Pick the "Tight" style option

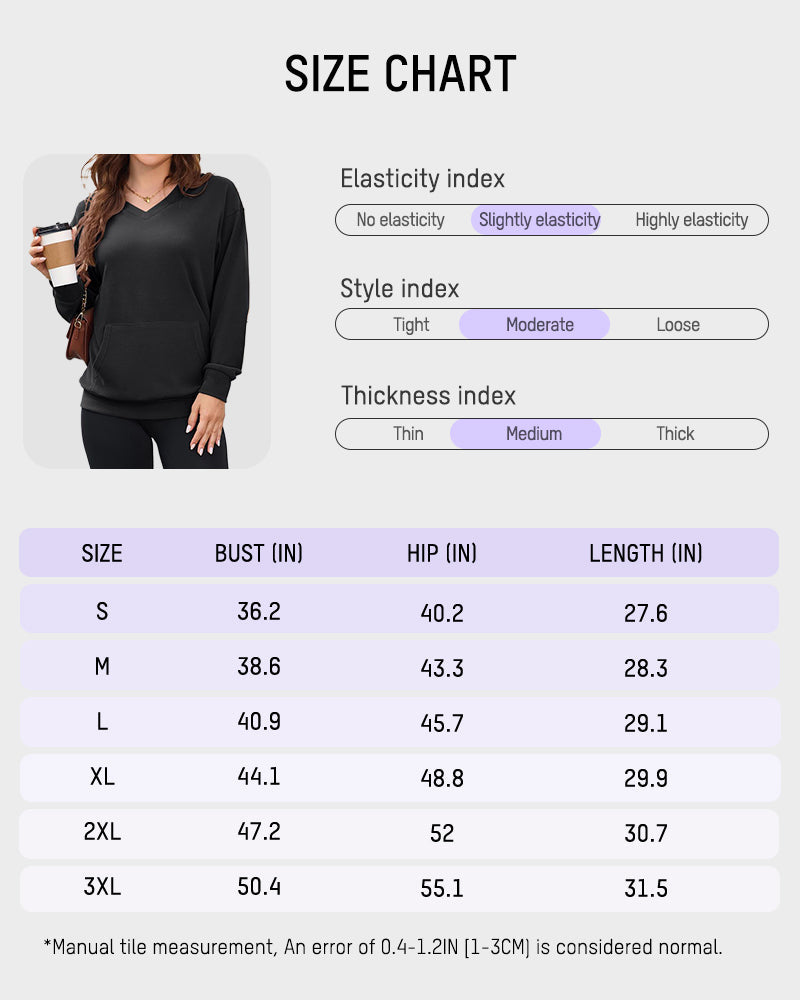pyautogui.click(x=411, y=325)
